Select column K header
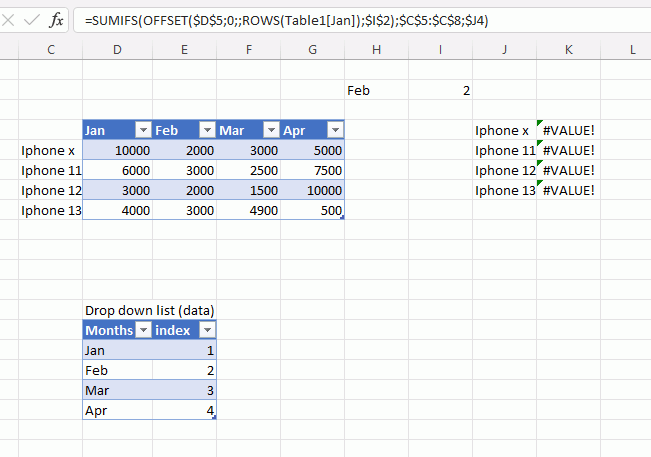 [568, 50]
